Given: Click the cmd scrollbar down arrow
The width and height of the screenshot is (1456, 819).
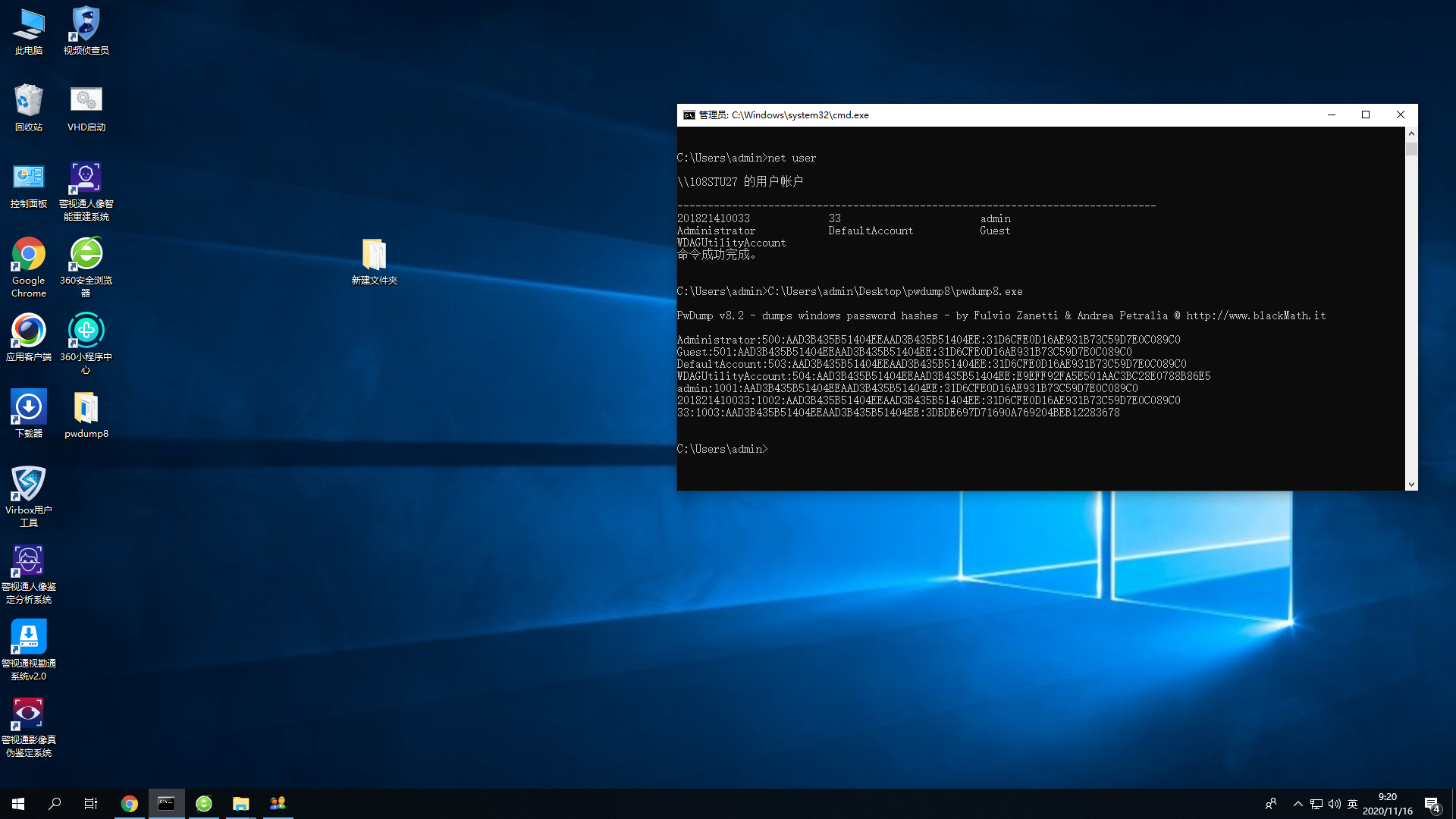Looking at the screenshot, I should (x=1411, y=484).
